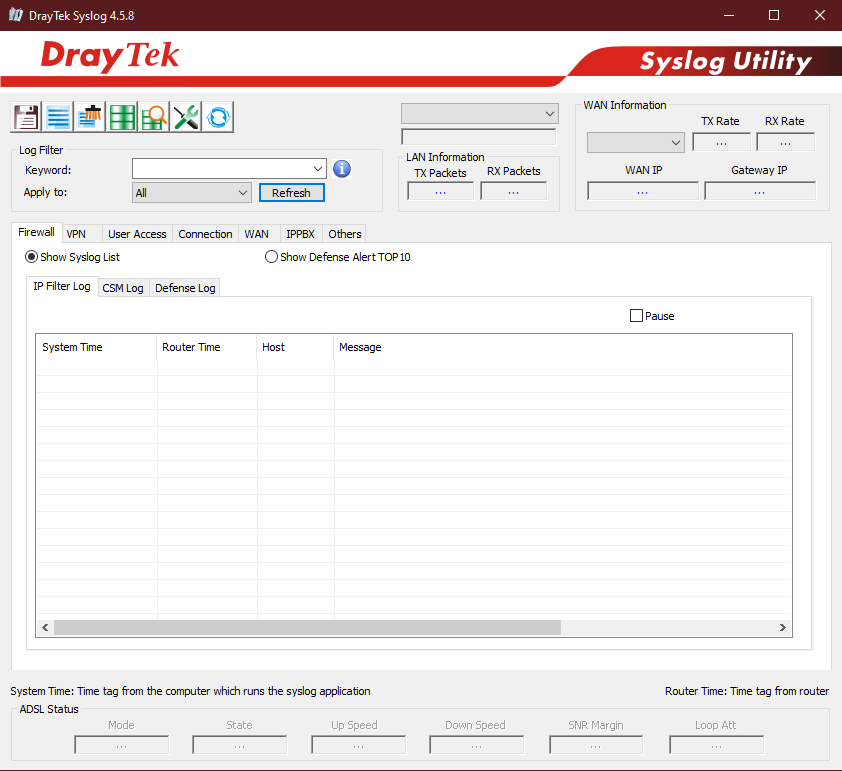Click the Host column header
The image size is (842, 771).
(x=296, y=347)
